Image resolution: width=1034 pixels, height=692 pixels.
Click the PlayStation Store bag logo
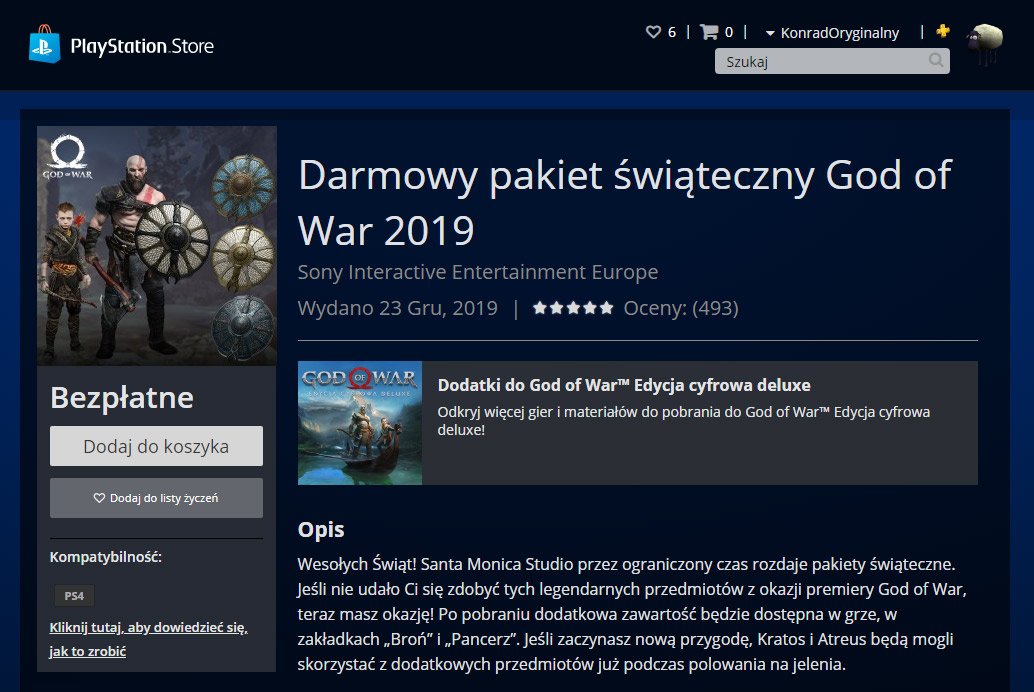click(44, 44)
